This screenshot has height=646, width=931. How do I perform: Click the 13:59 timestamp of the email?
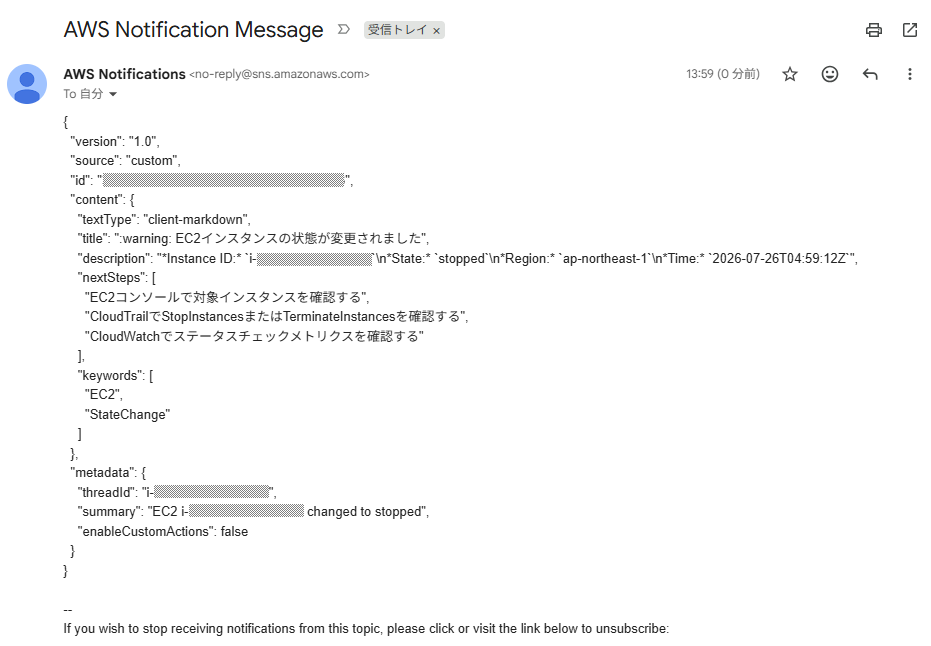(723, 74)
